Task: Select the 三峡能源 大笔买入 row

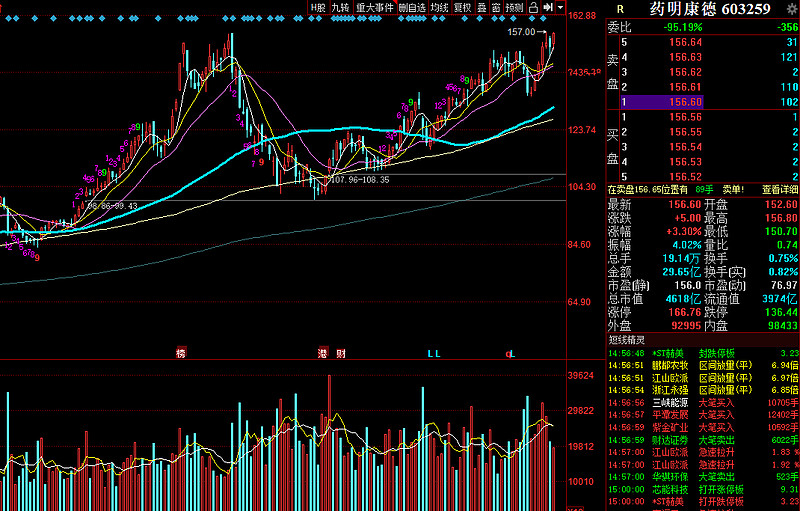Action: 703,403
